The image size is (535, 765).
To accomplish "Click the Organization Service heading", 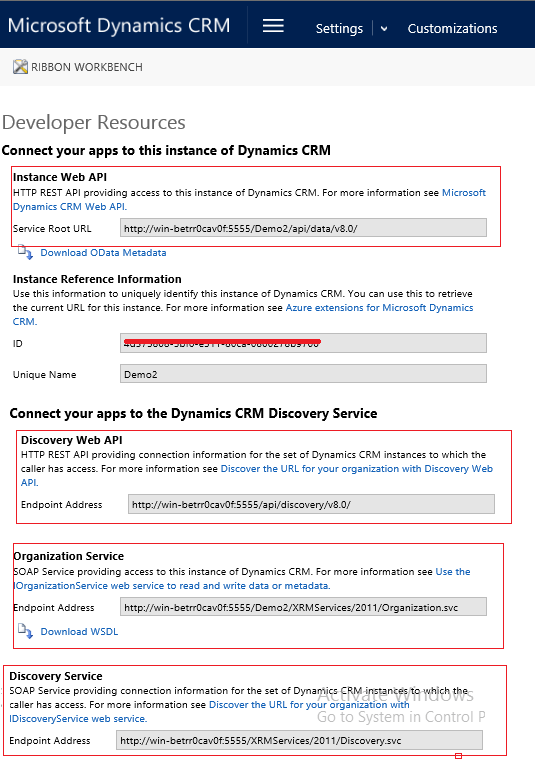I will (x=68, y=556).
